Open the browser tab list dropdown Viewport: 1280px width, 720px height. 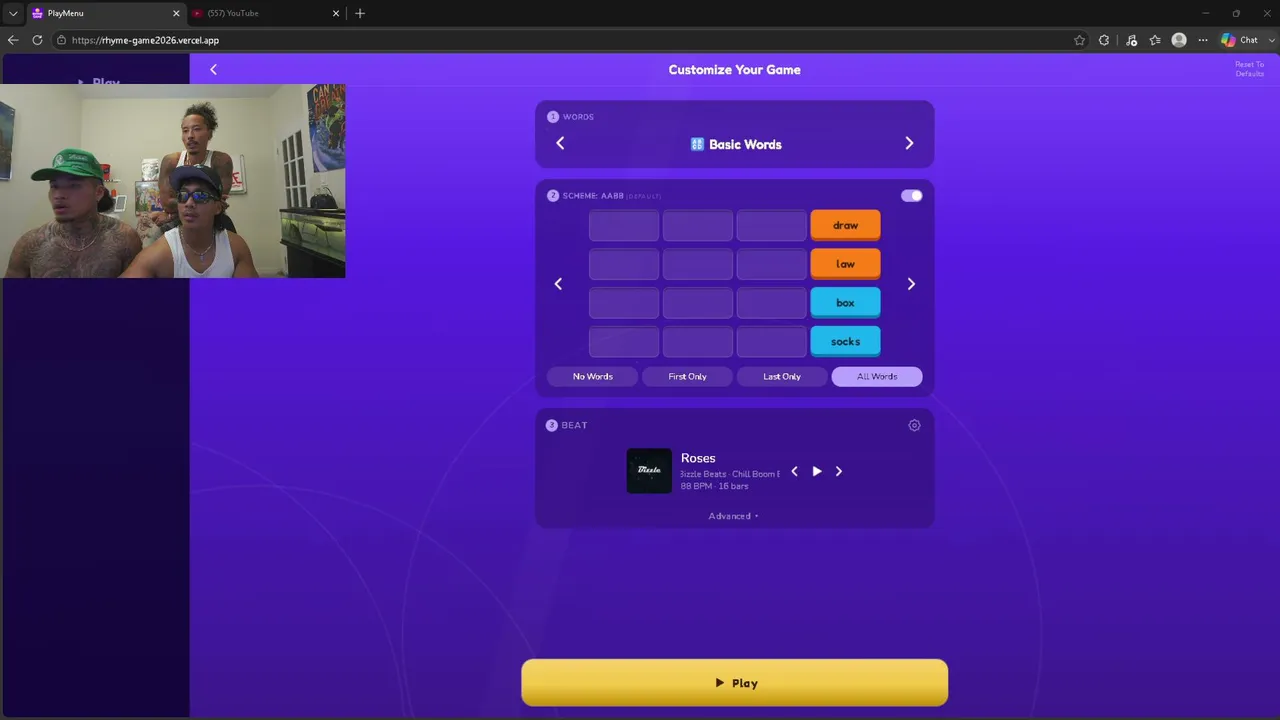click(x=13, y=13)
